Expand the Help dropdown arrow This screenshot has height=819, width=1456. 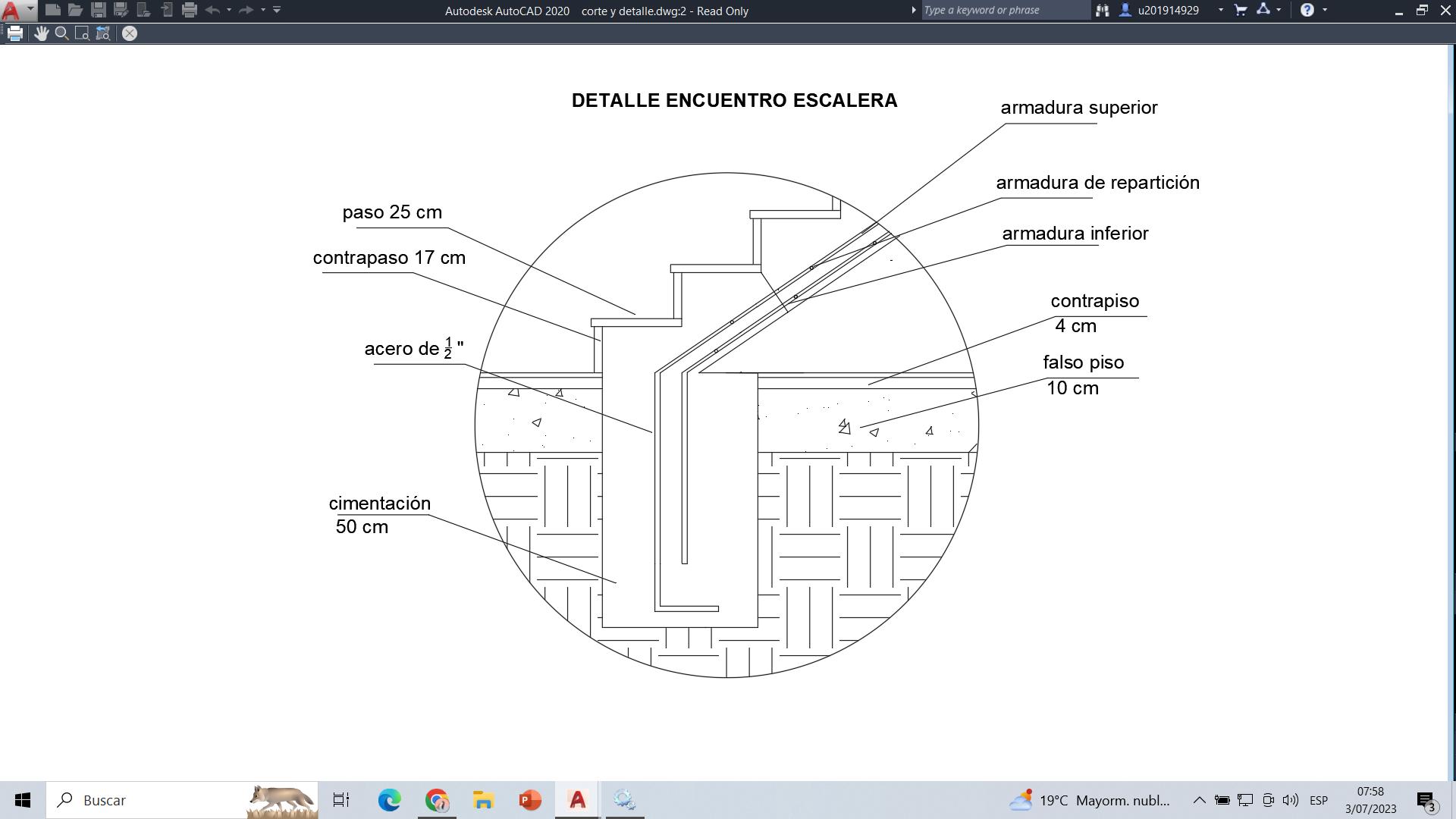pyautogui.click(x=1325, y=11)
